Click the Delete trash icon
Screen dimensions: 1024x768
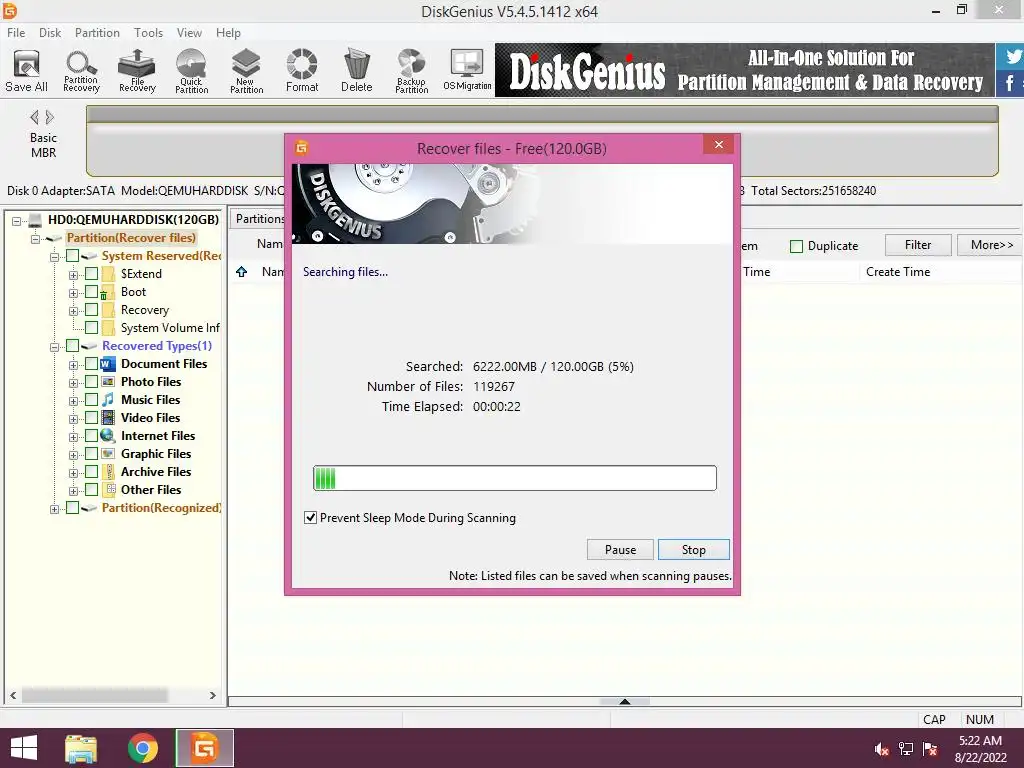(357, 71)
